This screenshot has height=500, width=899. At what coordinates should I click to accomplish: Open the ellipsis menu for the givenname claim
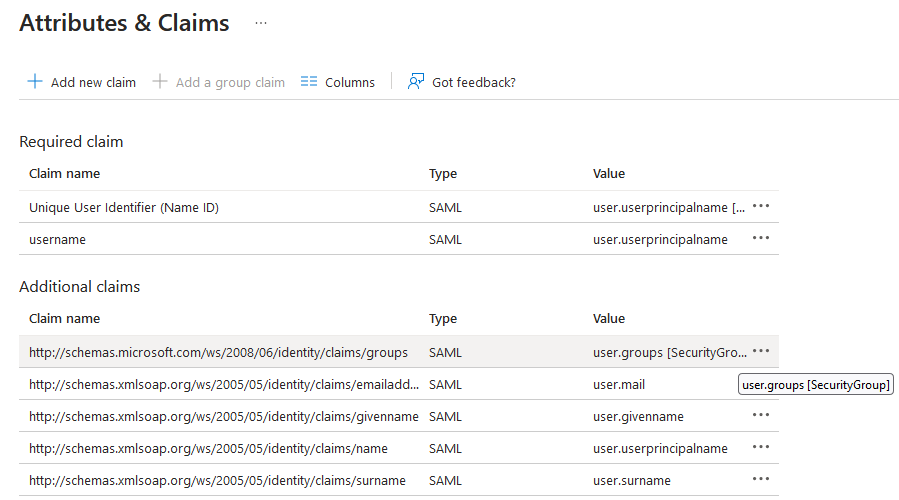pyautogui.click(x=761, y=415)
